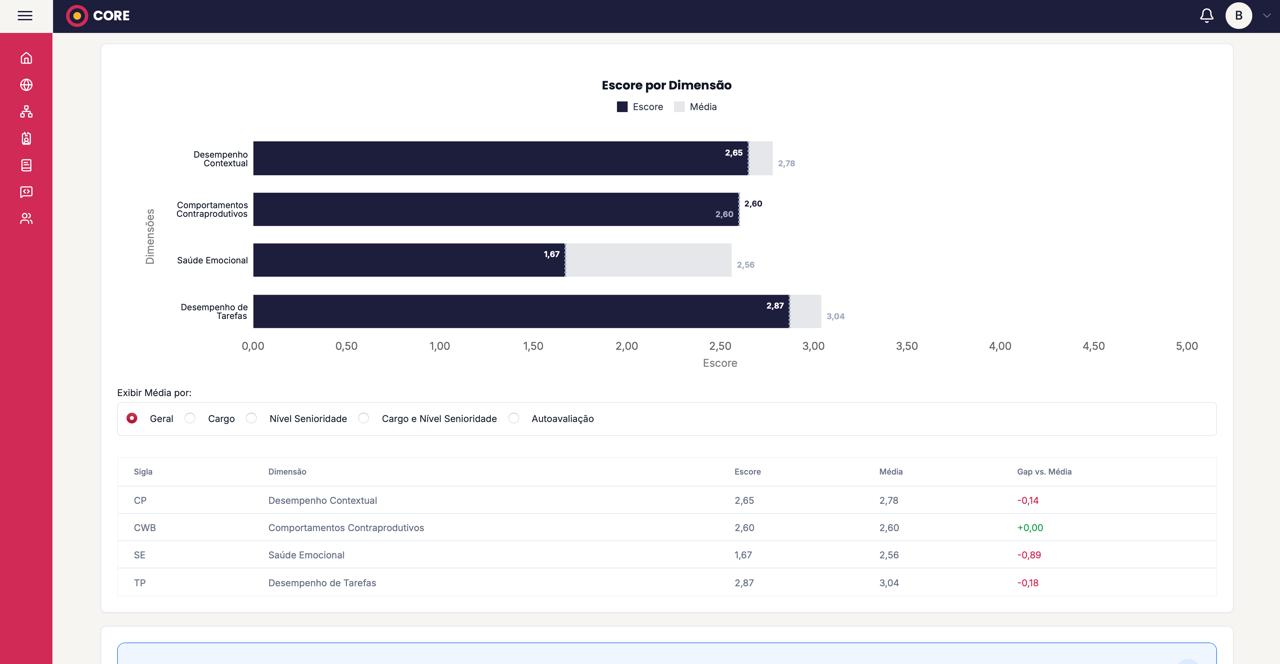Open the globe icon in sidebar
Image resolution: width=1280 pixels, height=664 pixels.
[x=26, y=85]
